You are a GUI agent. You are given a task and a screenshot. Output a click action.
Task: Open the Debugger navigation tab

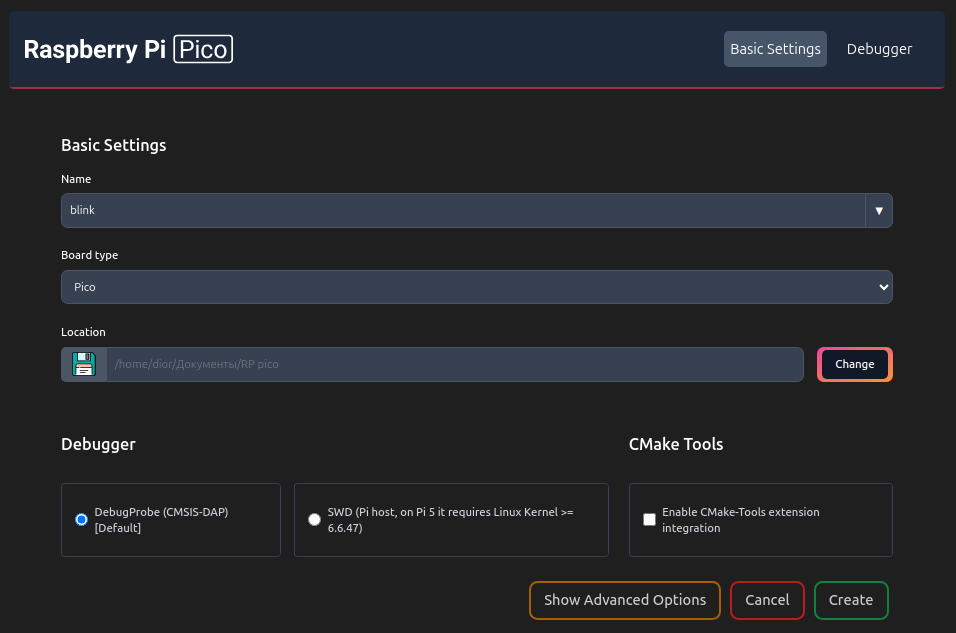(x=879, y=49)
